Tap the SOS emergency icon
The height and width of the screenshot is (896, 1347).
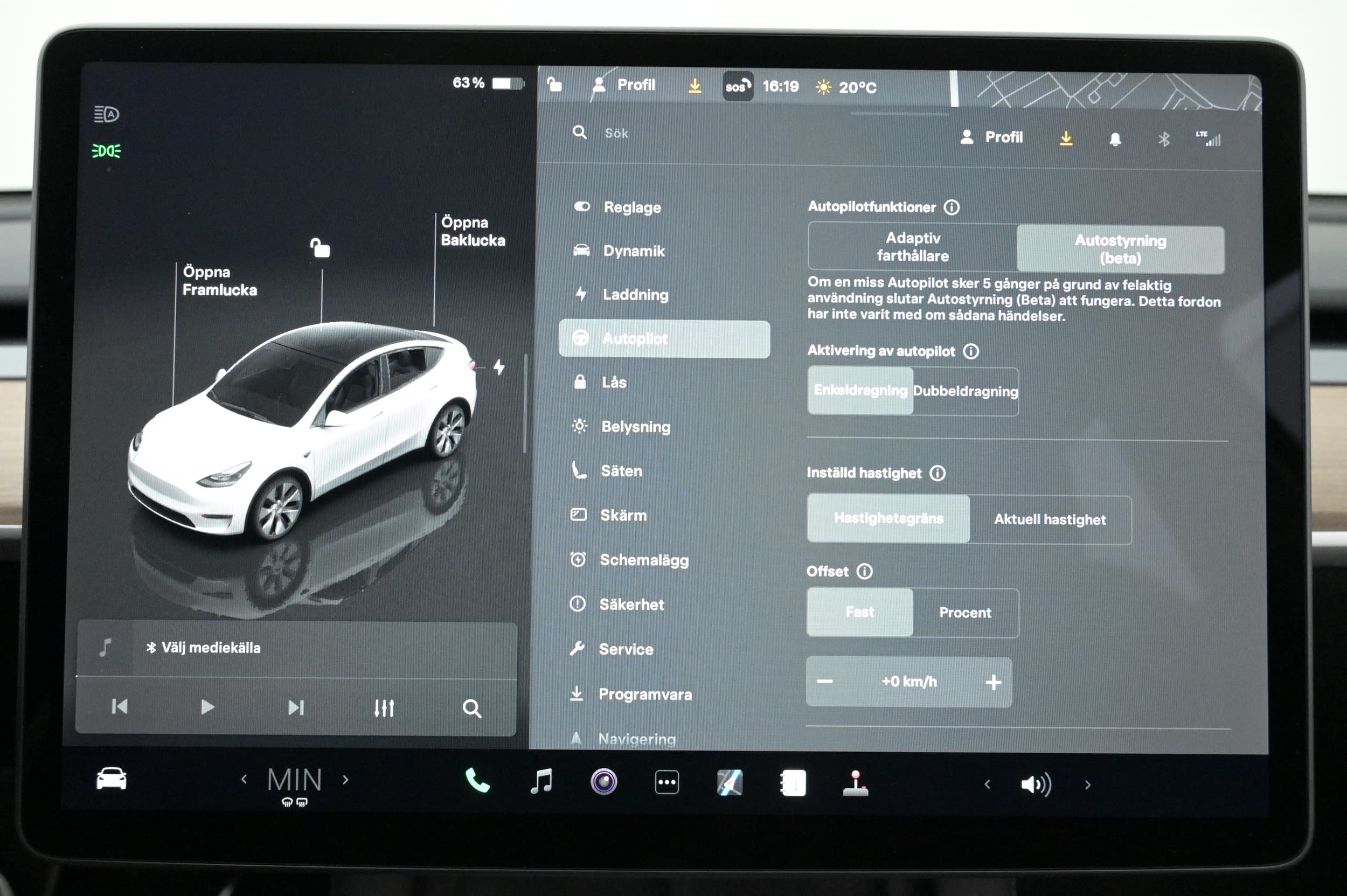737,86
